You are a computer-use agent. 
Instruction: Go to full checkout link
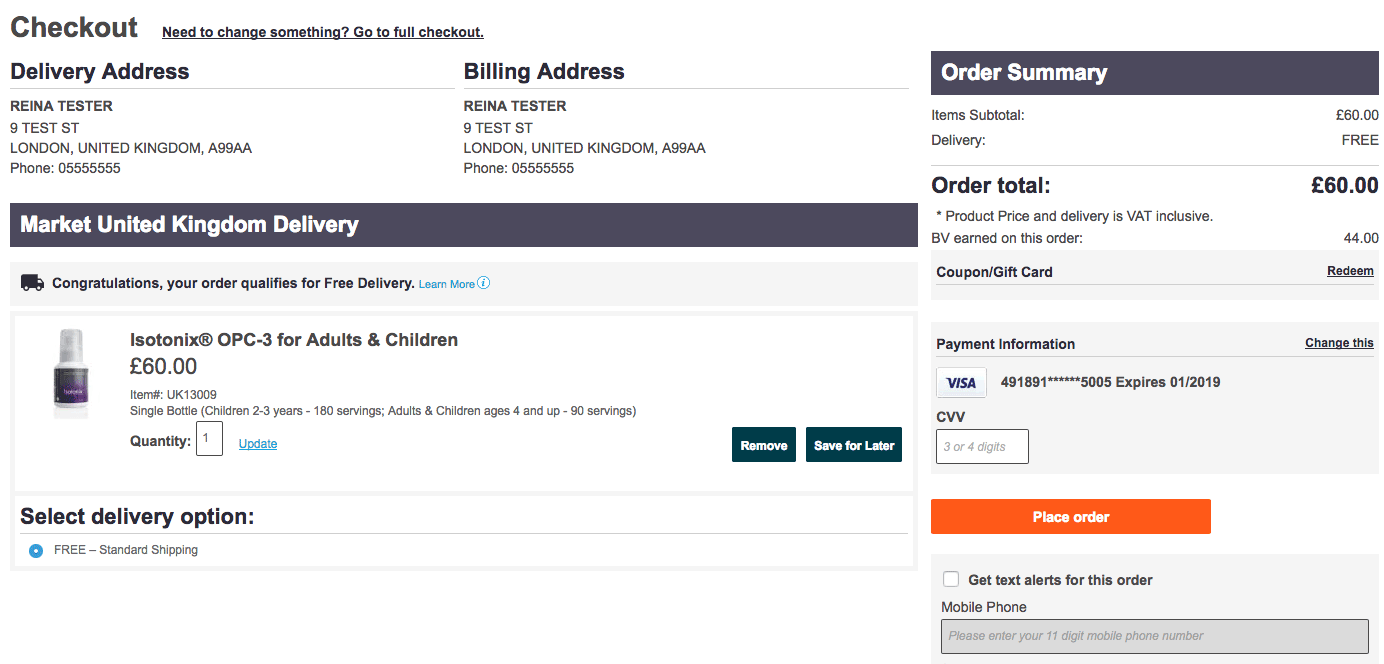pos(322,32)
